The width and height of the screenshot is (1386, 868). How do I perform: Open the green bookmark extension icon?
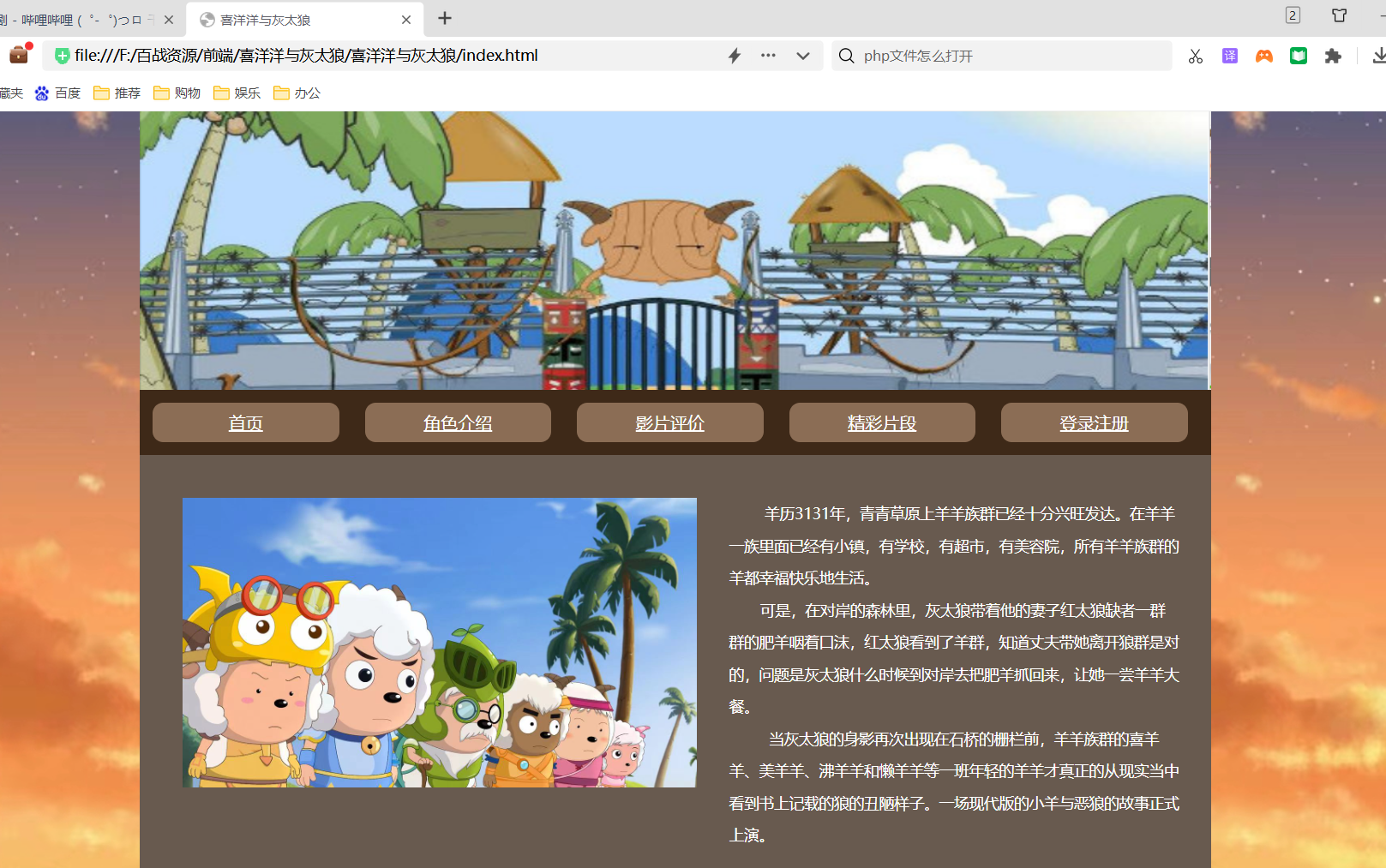tap(1299, 56)
